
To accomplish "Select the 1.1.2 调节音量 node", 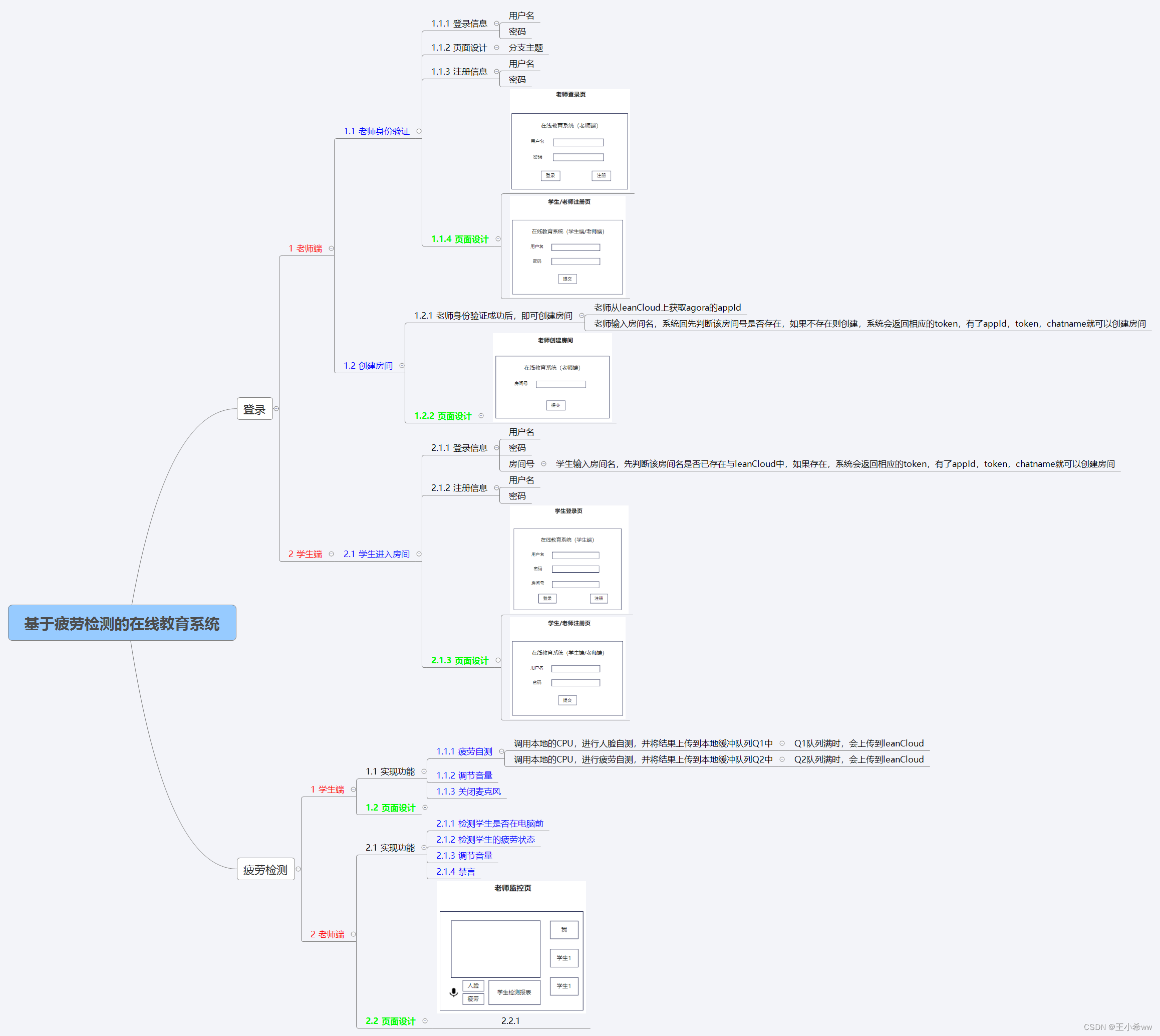I will [464, 775].
